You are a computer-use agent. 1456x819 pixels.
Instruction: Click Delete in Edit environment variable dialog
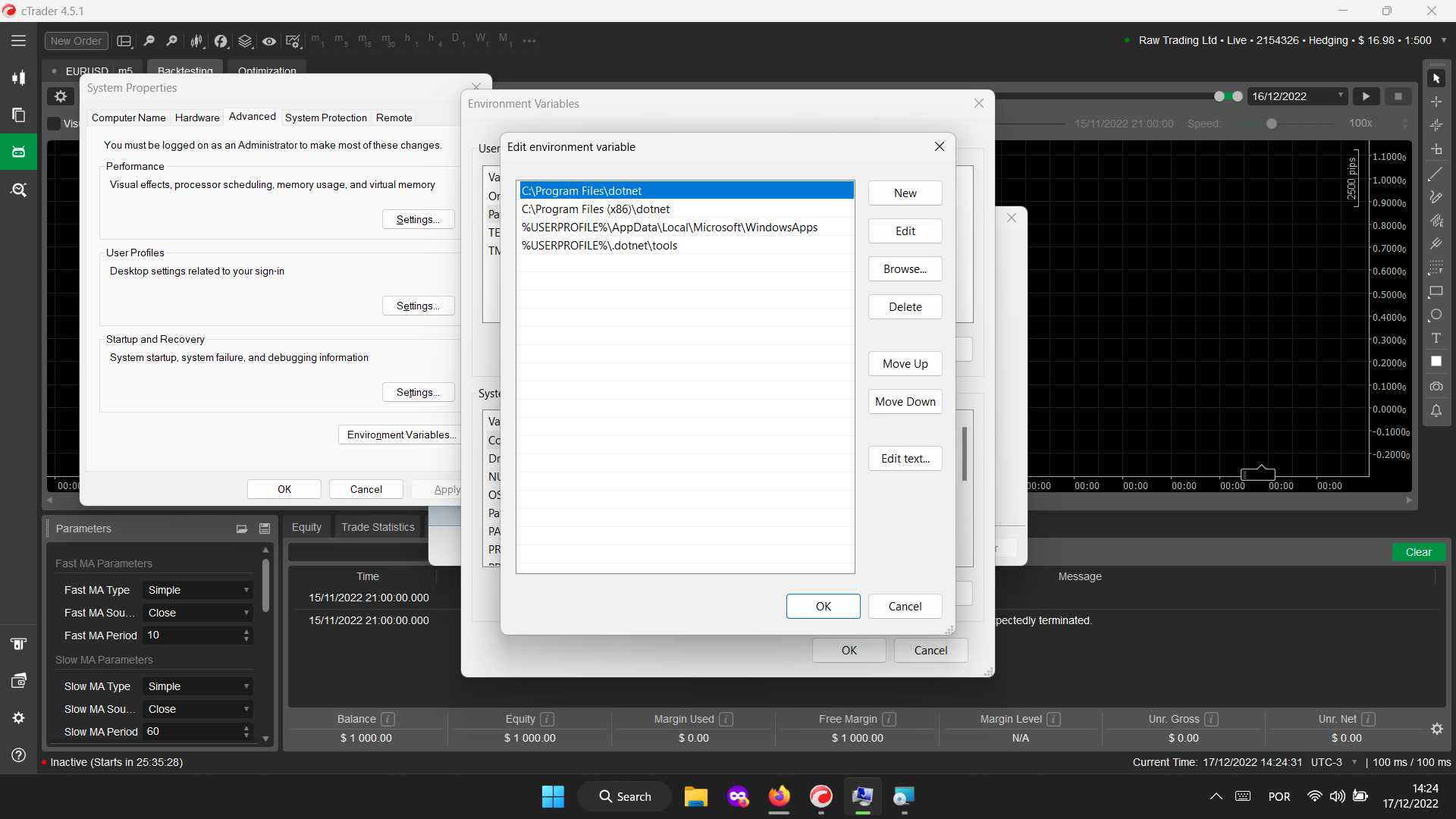click(x=905, y=307)
